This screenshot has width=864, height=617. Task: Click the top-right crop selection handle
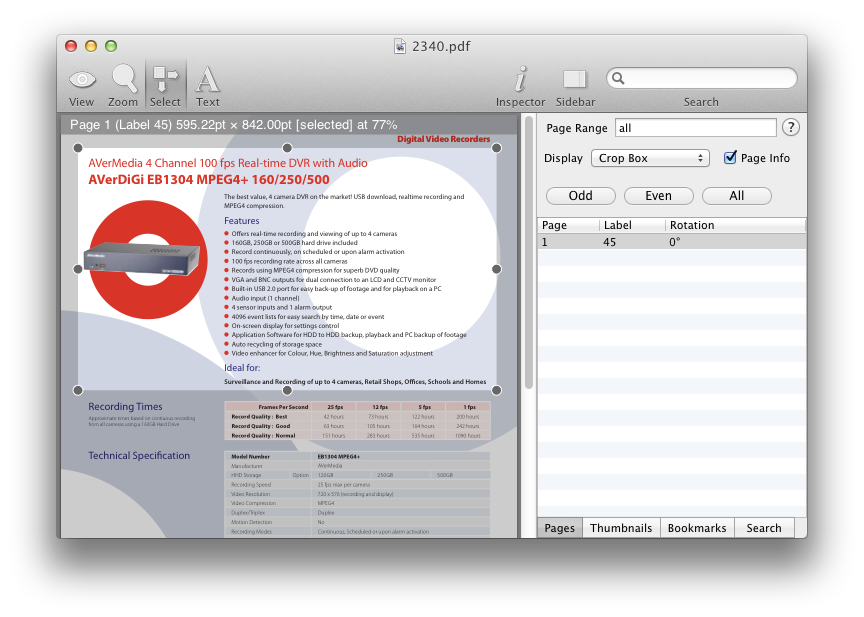[x=496, y=148]
